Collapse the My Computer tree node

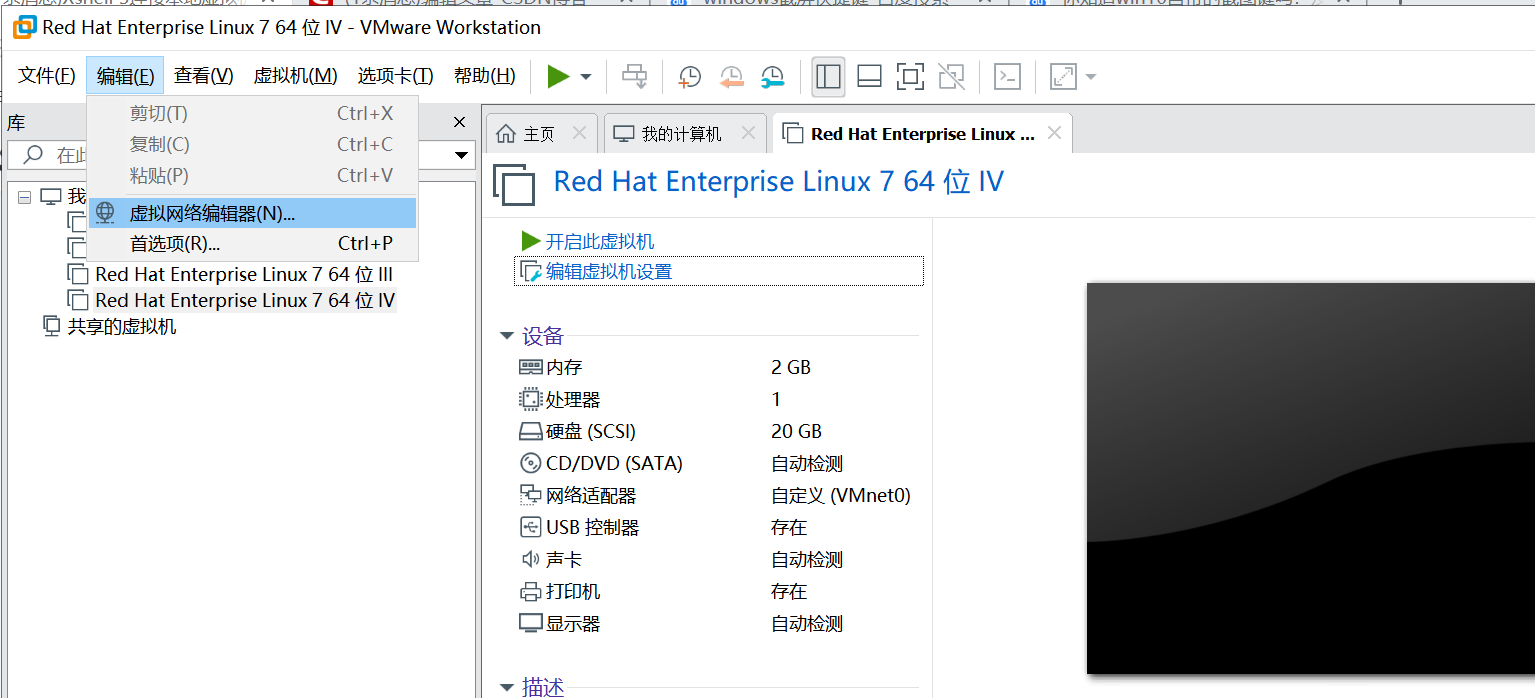[25, 197]
